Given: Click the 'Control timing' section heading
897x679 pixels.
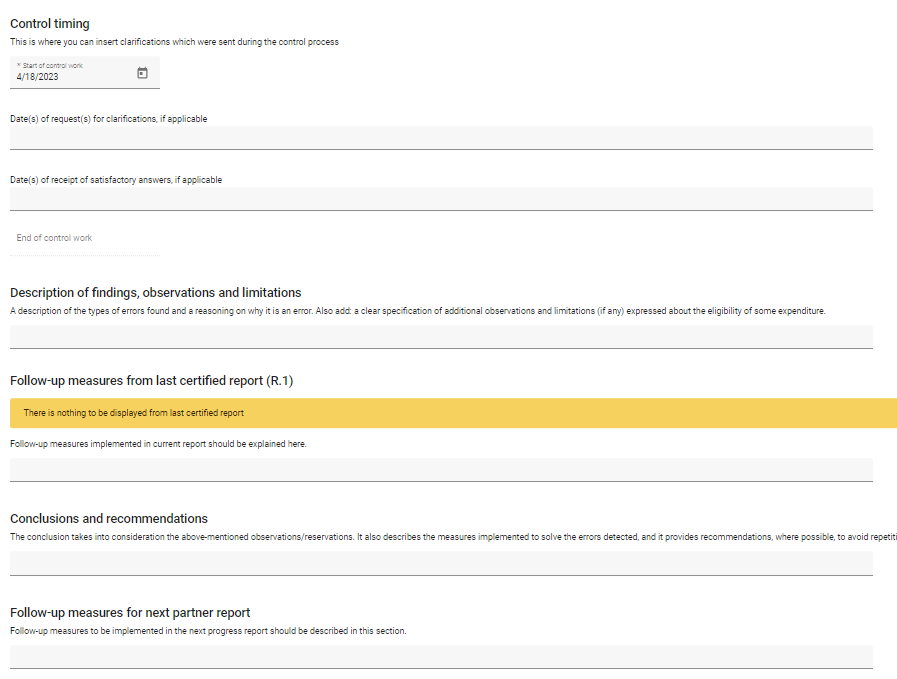Looking at the screenshot, I should 49,24.
